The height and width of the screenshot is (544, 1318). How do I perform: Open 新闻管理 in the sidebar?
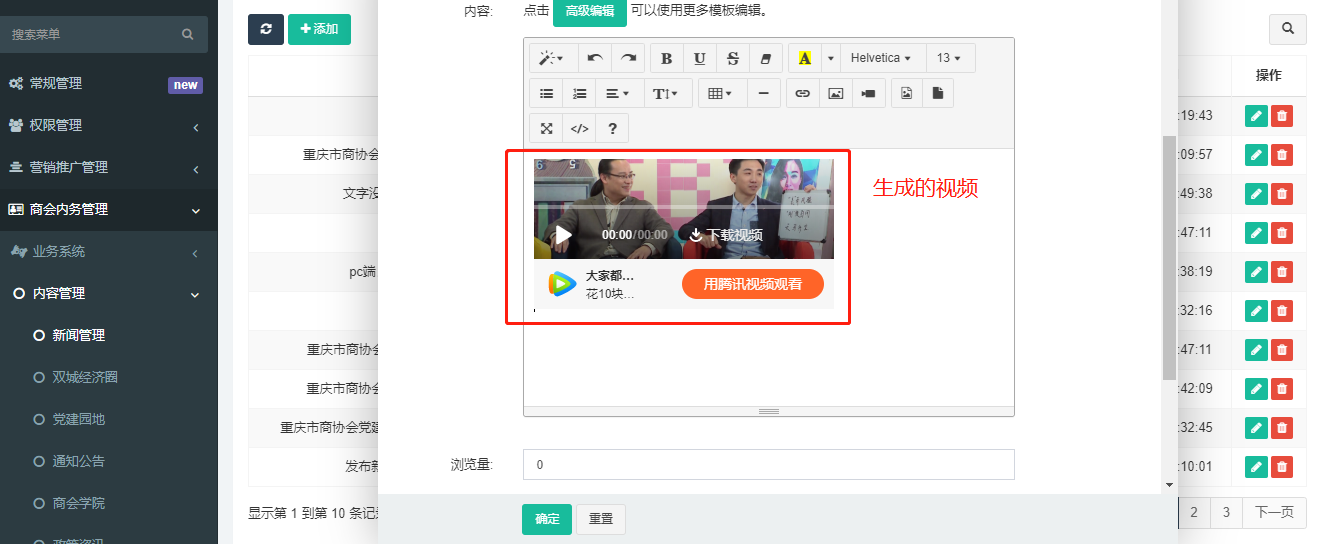pyautogui.click(x=78, y=335)
